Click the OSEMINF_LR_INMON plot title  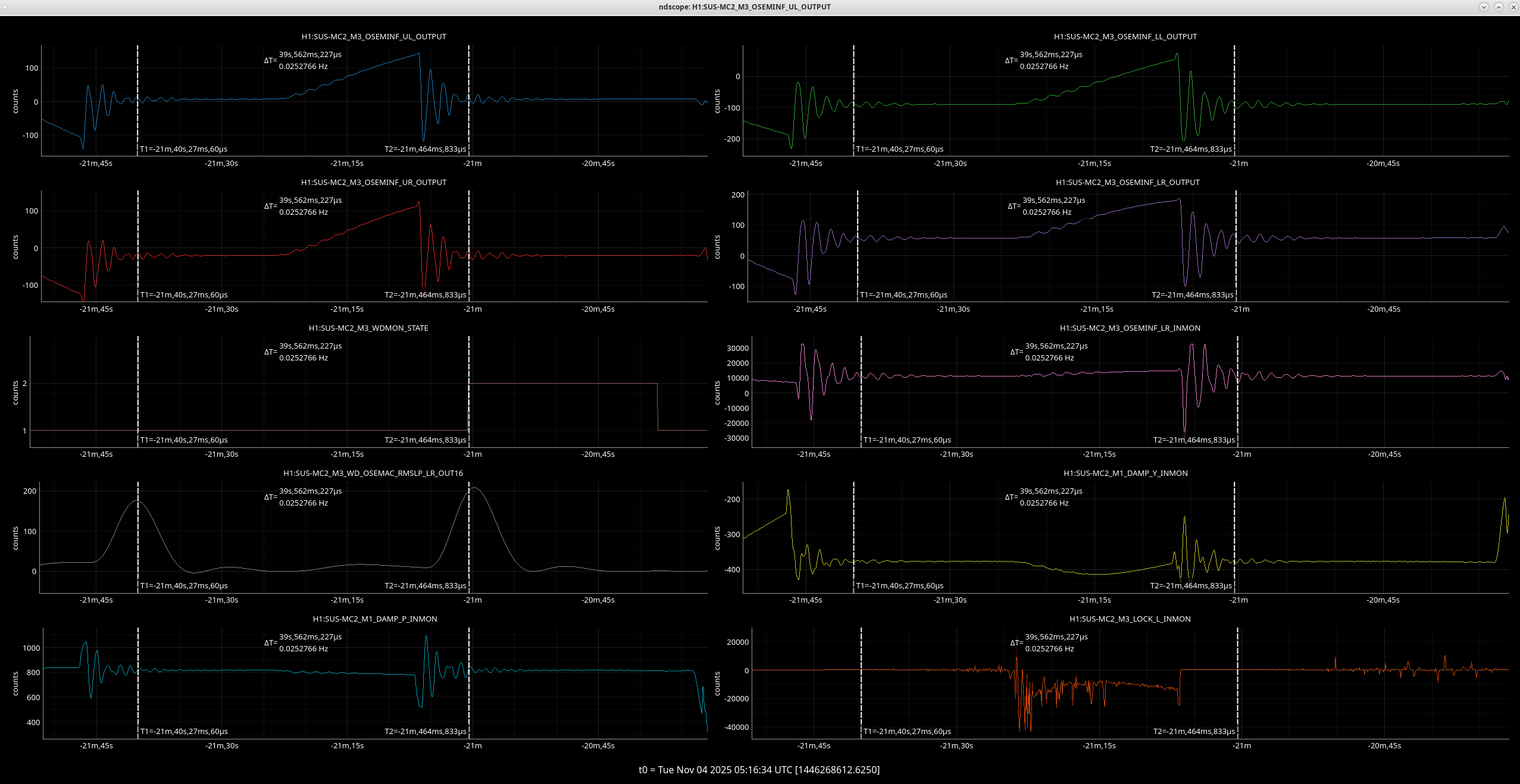click(x=1130, y=328)
